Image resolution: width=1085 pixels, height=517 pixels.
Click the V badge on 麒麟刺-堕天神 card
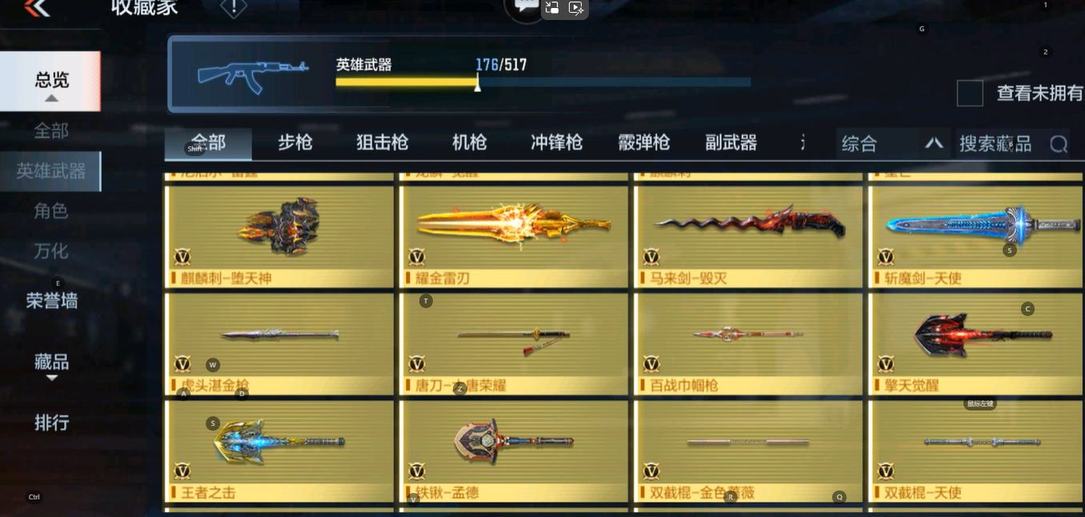[182, 257]
